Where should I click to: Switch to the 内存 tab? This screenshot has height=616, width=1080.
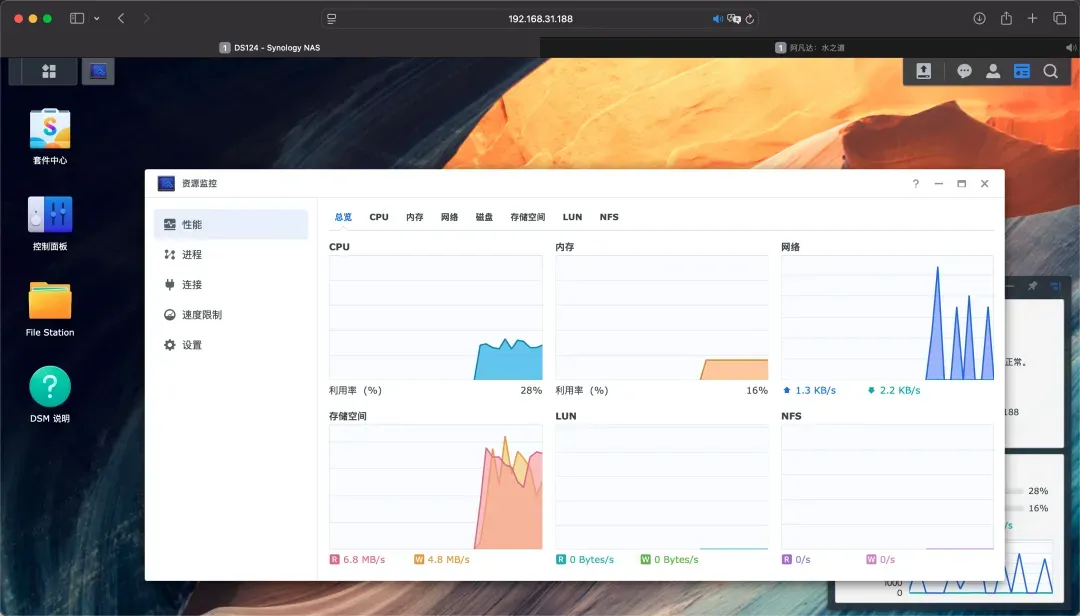click(415, 217)
